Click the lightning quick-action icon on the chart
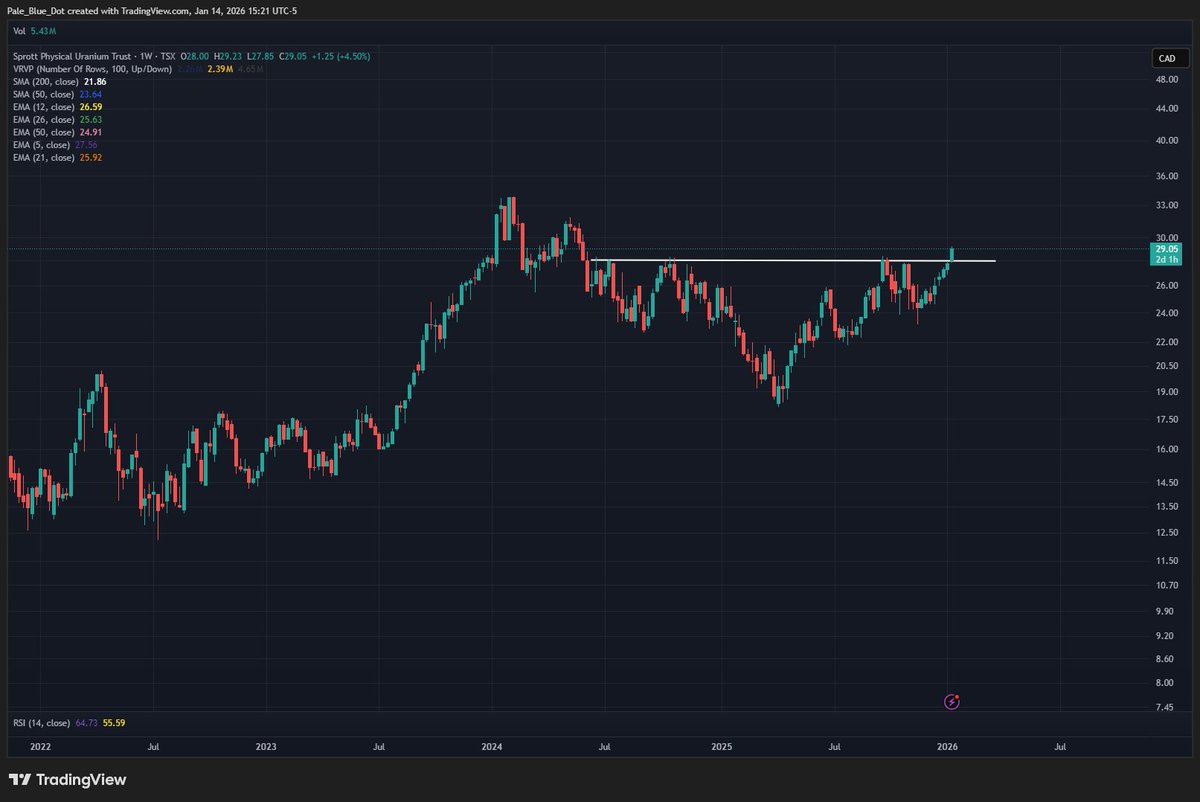 coord(951,702)
